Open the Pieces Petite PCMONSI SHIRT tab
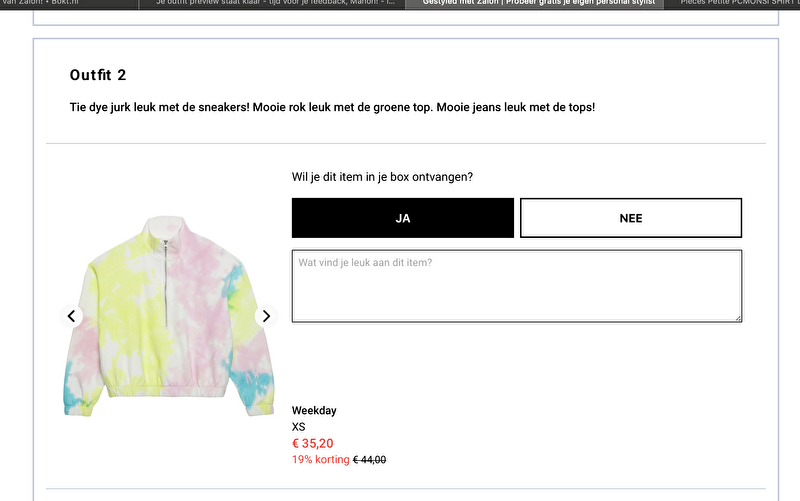Screen dimensions: 800x501 pyautogui.click(x=732, y=4)
